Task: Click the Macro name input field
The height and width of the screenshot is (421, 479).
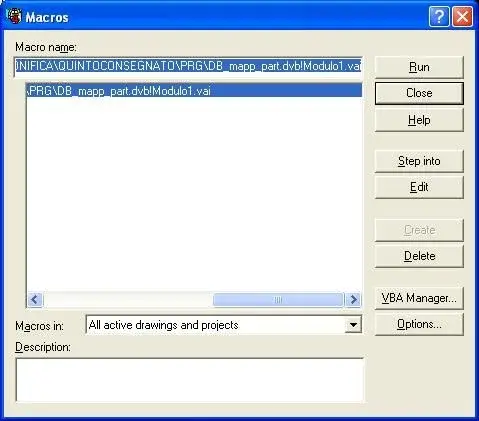Action: pos(188,66)
